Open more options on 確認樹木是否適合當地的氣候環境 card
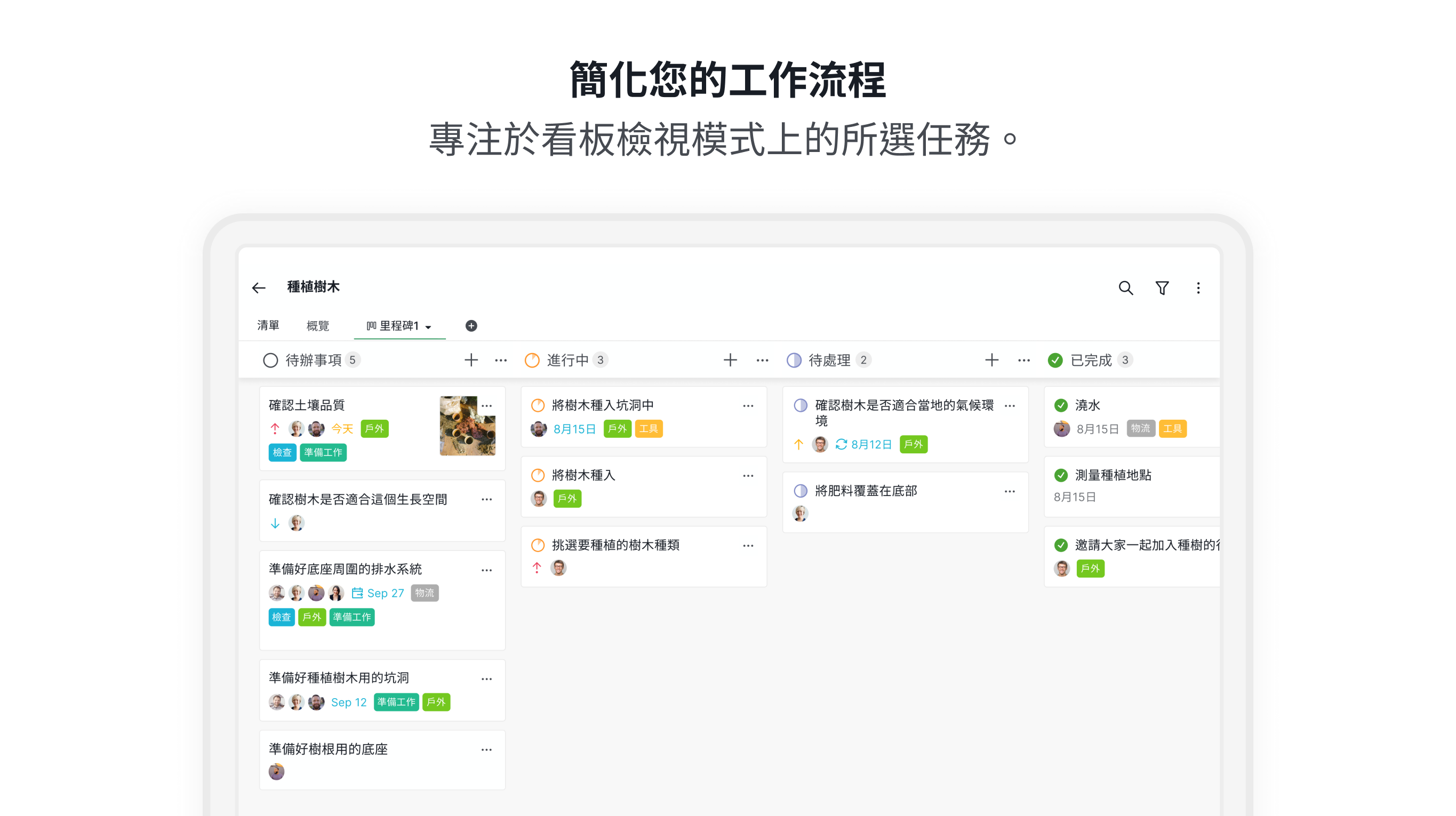 pyautogui.click(x=1010, y=406)
